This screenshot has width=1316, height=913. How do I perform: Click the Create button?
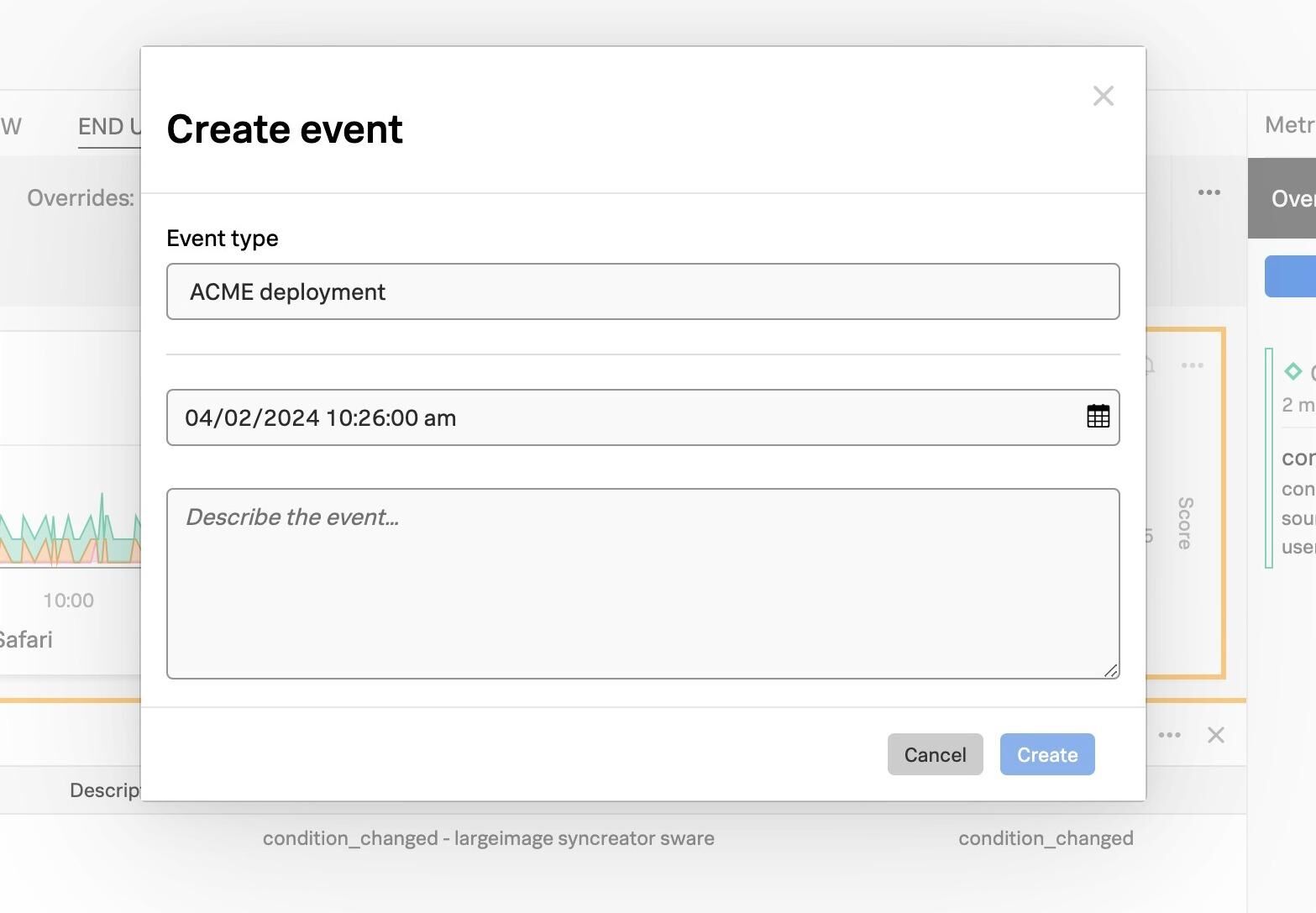(1047, 754)
